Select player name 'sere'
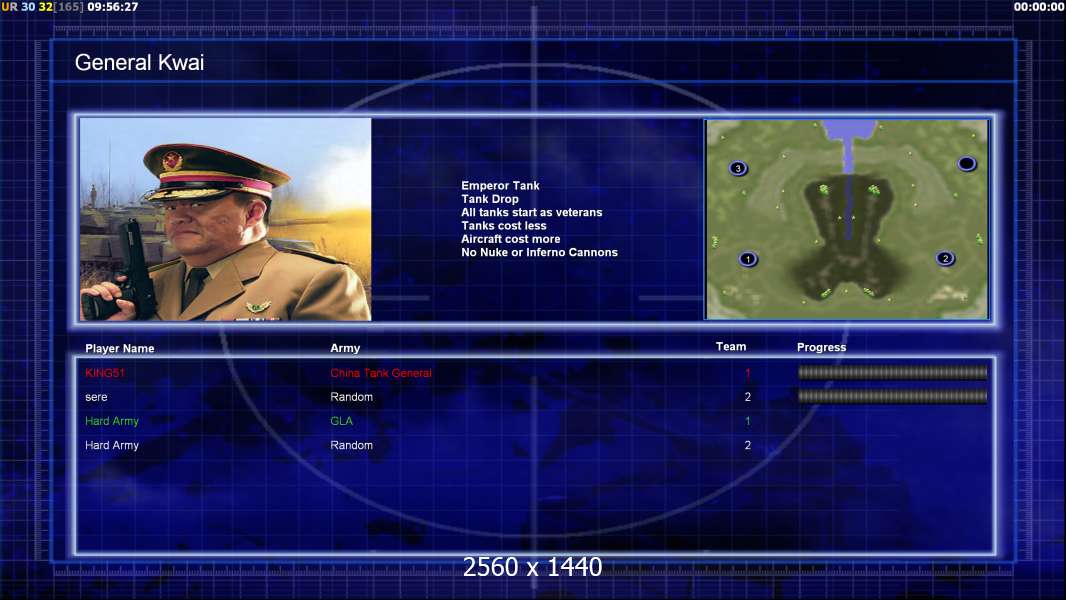The height and width of the screenshot is (600, 1066). [x=96, y=397]
